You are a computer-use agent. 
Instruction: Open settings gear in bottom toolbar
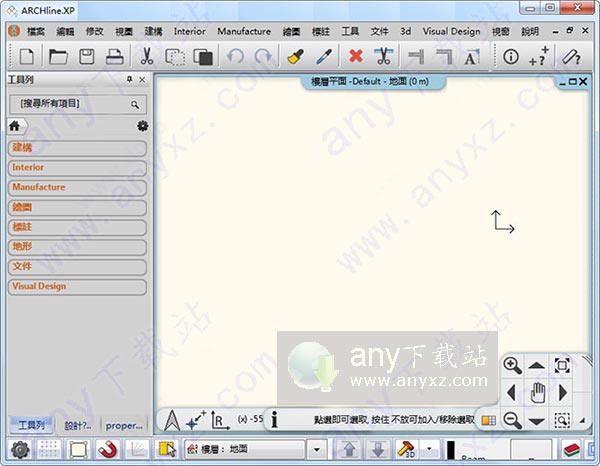[x=20, y=450]
